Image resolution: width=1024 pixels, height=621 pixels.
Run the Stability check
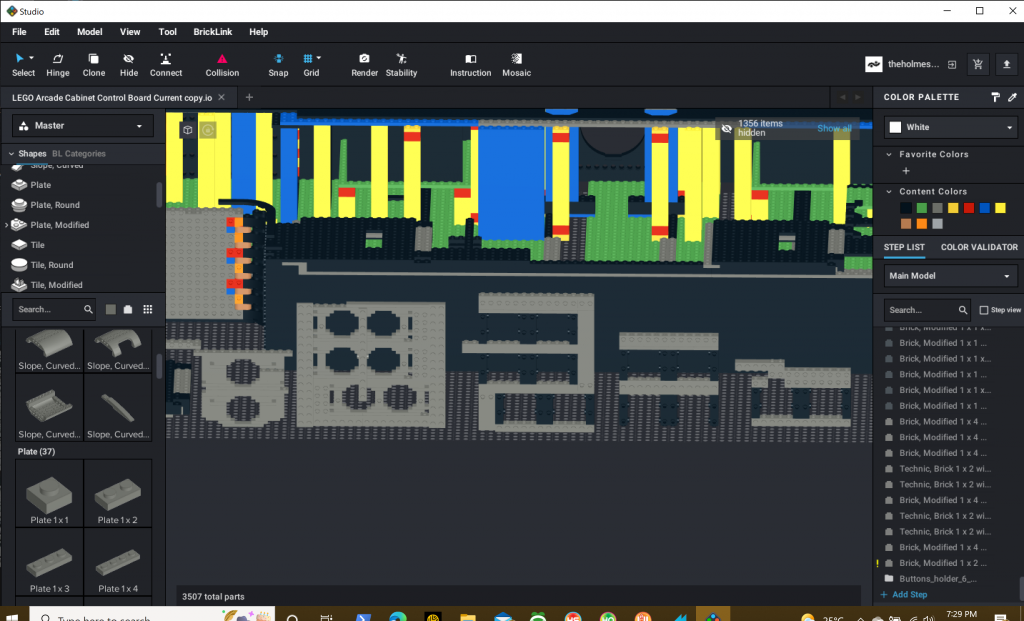pyautogui.click(x=401, y=63)
